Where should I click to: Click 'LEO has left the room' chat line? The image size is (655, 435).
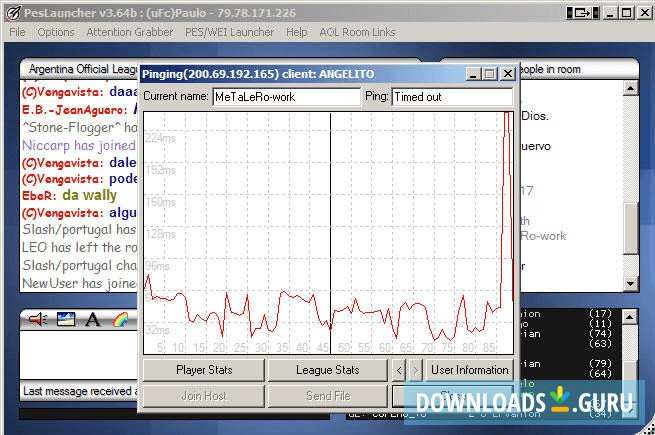tap(79, 247)
